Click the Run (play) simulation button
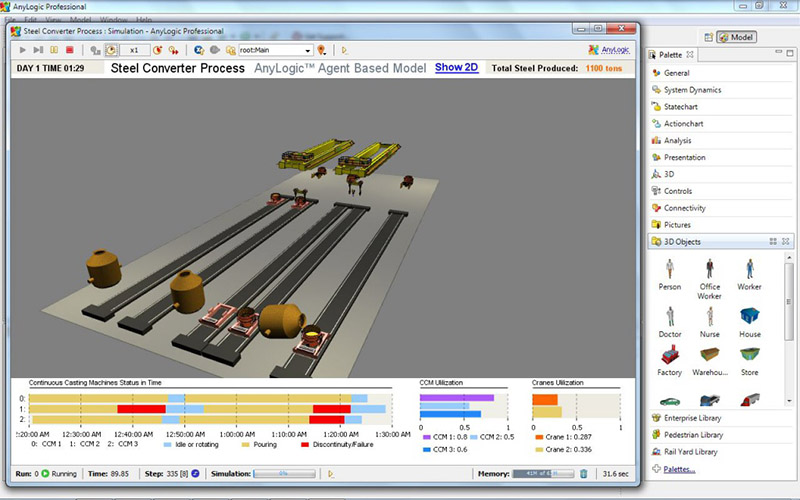This screenshot has height=500, width=800. [22, 50]
